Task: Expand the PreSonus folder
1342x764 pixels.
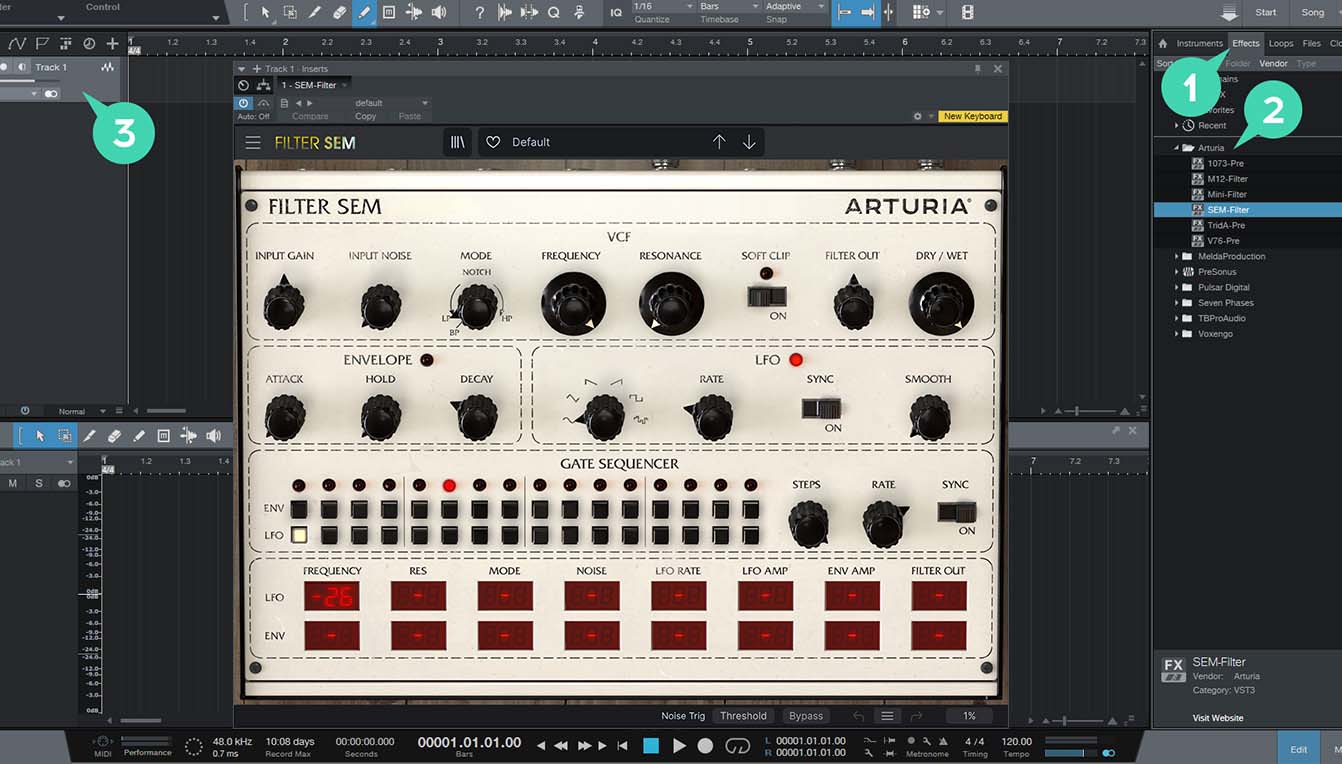Action: click(x=1177, y=272)
